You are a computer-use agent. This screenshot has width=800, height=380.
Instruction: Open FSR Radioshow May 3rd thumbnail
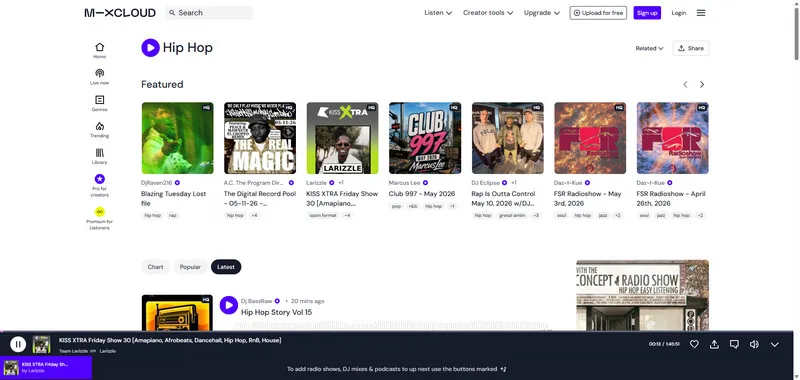(590, 138)
